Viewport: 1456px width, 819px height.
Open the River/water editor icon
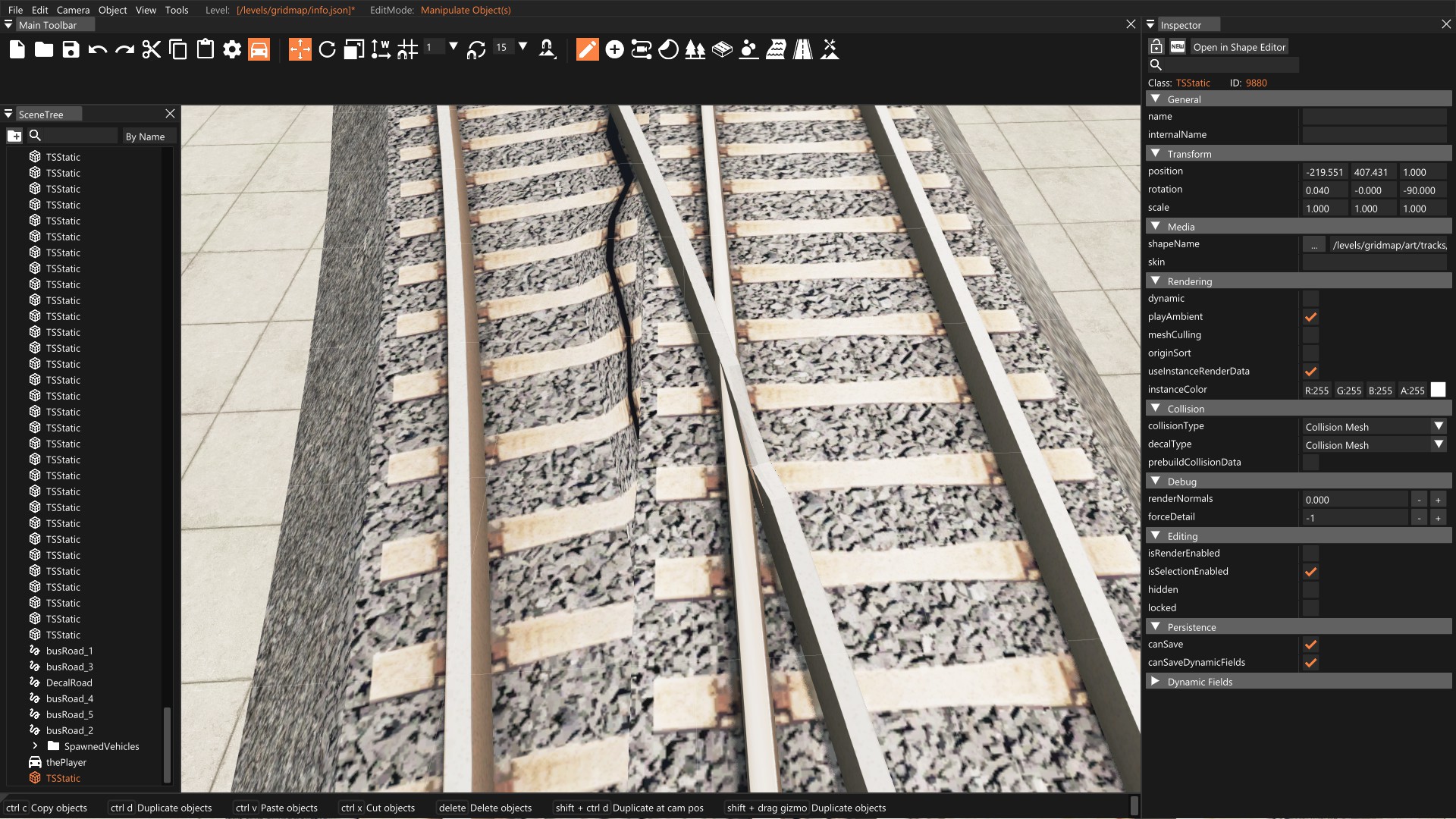point(775,50)
